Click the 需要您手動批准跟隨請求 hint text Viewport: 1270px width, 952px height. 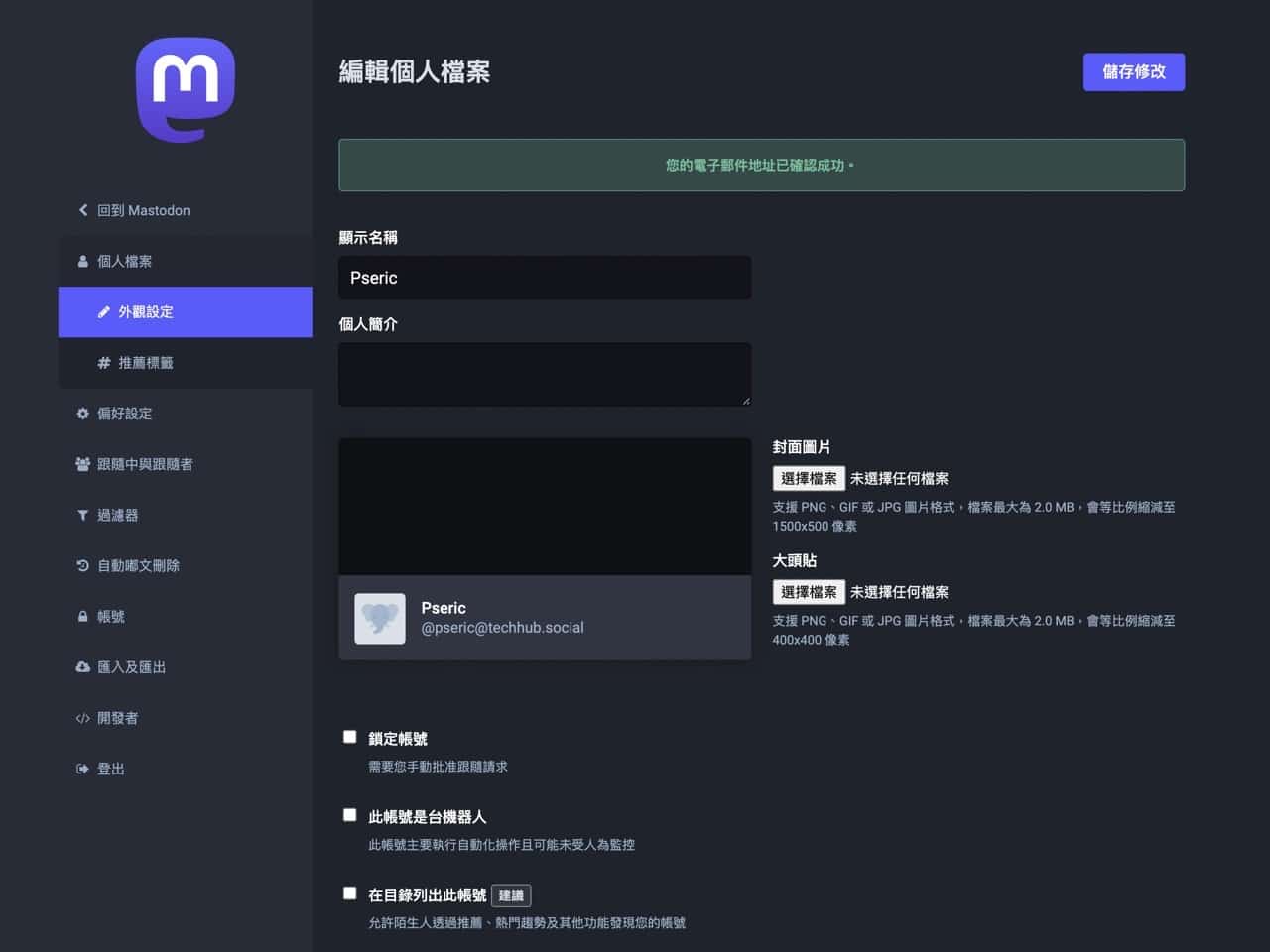(438, 767)
